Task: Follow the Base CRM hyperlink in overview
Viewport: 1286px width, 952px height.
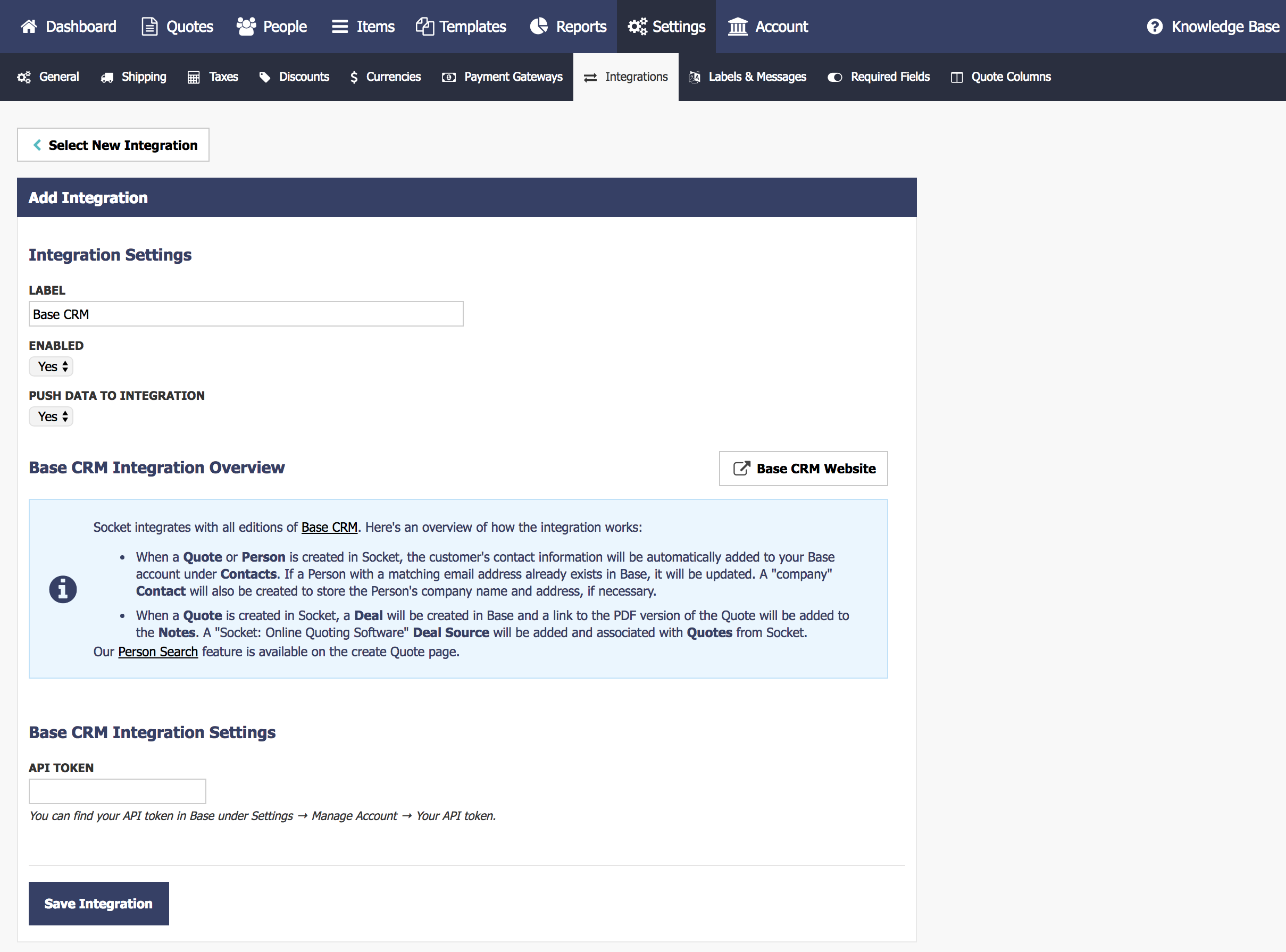Action: 330,527
